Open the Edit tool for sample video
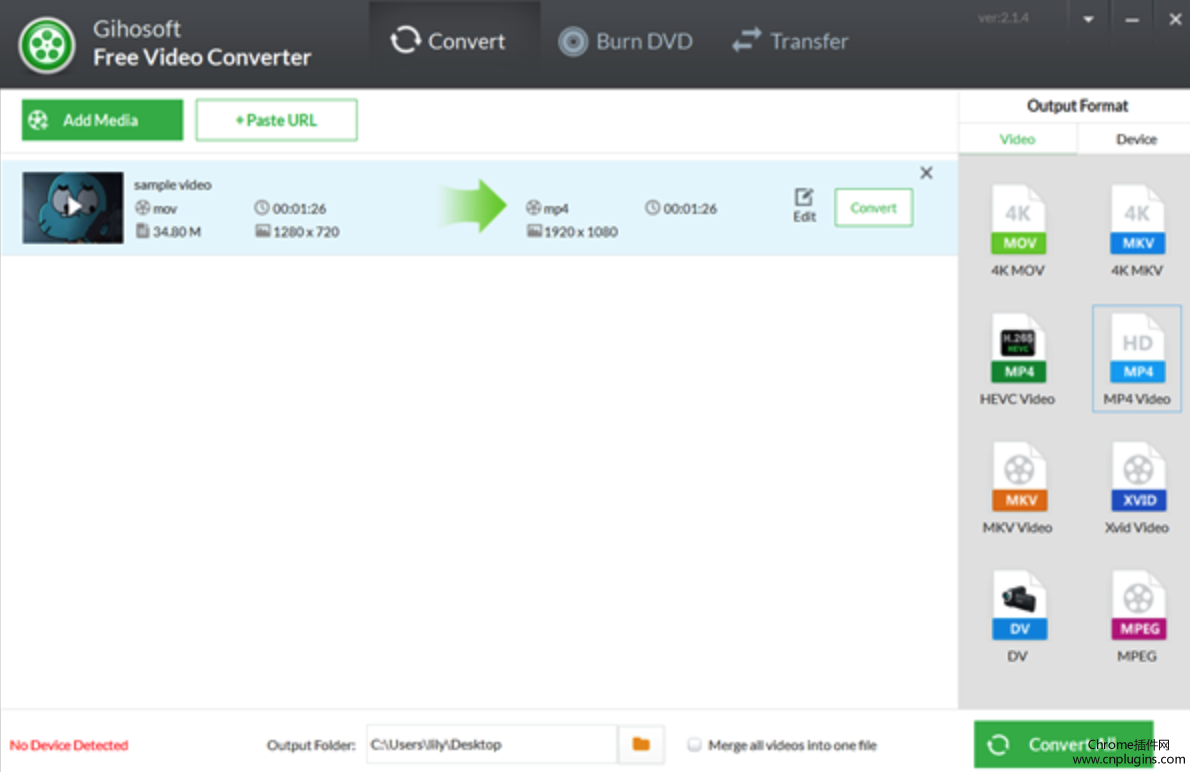The height and width of the screenshot is (772, 1190). click(804, 205)
